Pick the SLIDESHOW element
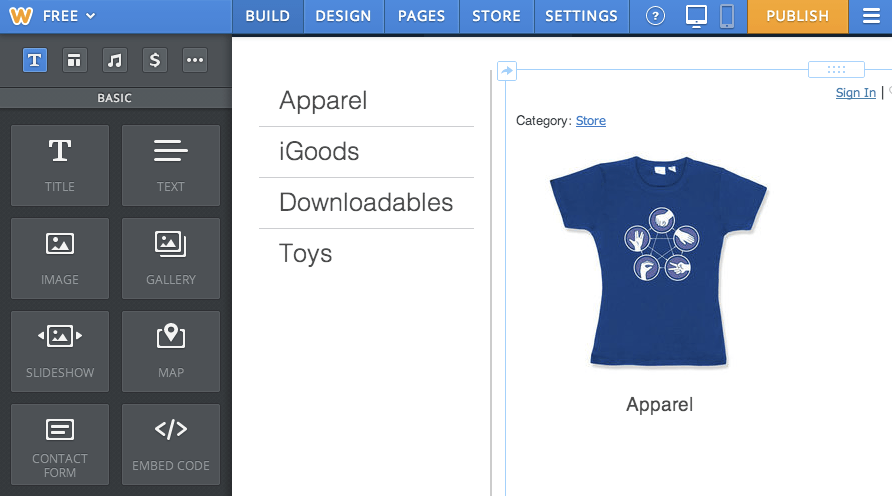Screen dimensions: 892x496 coord(60,352)
